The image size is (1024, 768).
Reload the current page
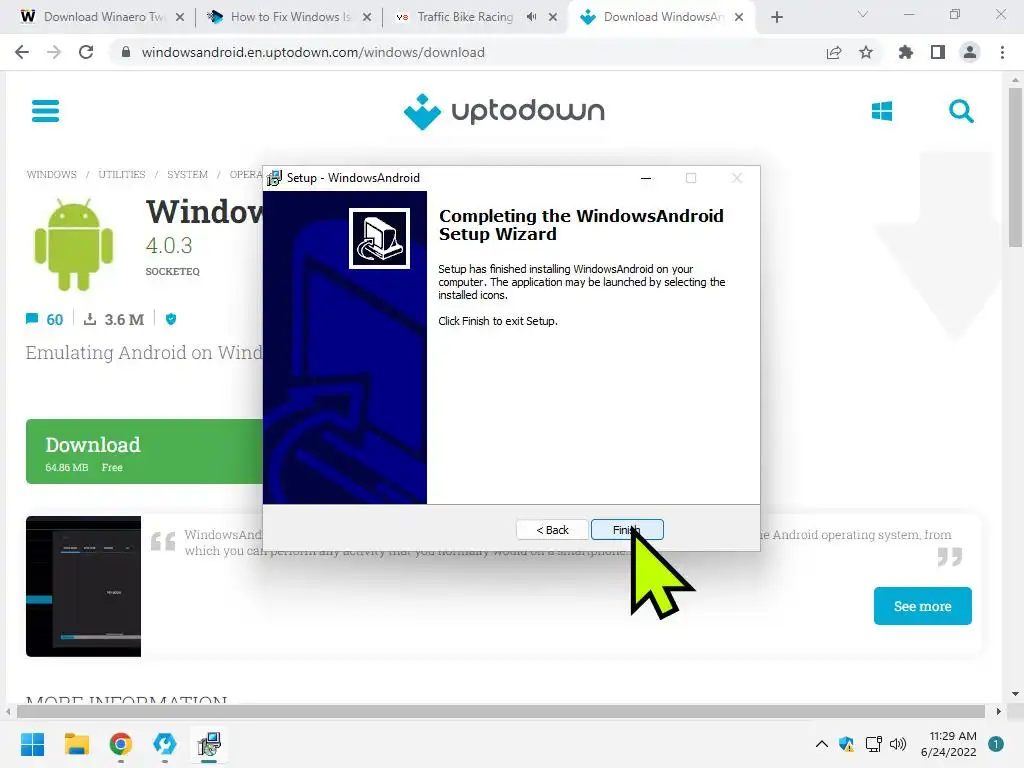point(86,52)
